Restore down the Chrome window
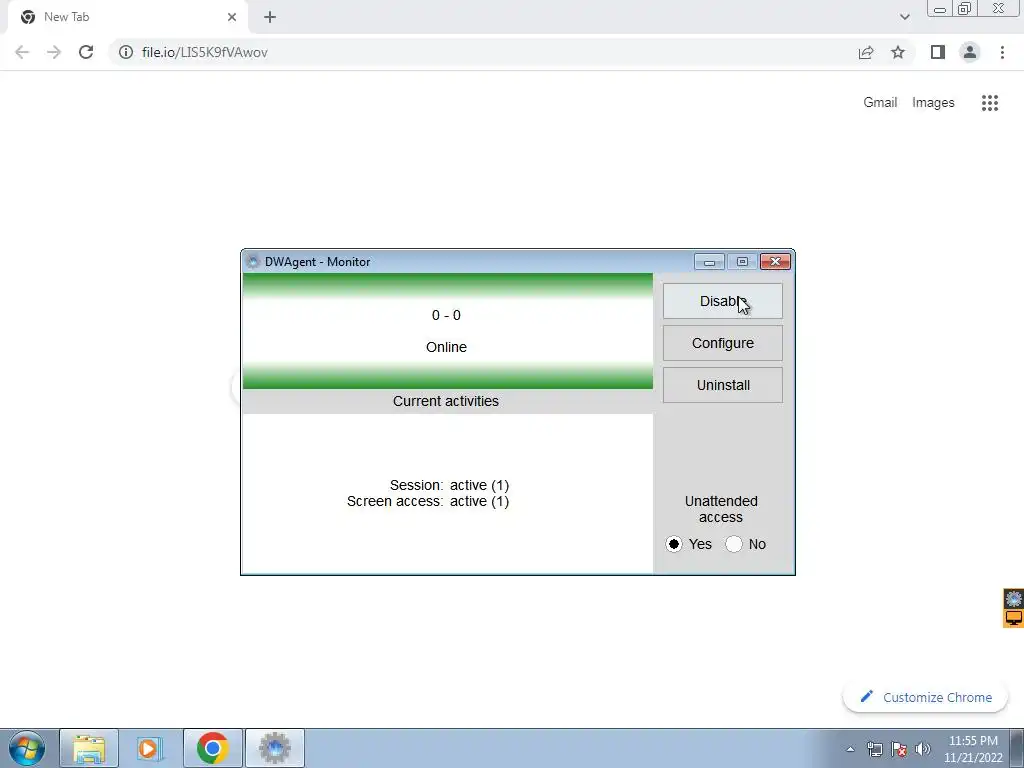The width and height of the screenshot is (1024, 768). (965, 9)
